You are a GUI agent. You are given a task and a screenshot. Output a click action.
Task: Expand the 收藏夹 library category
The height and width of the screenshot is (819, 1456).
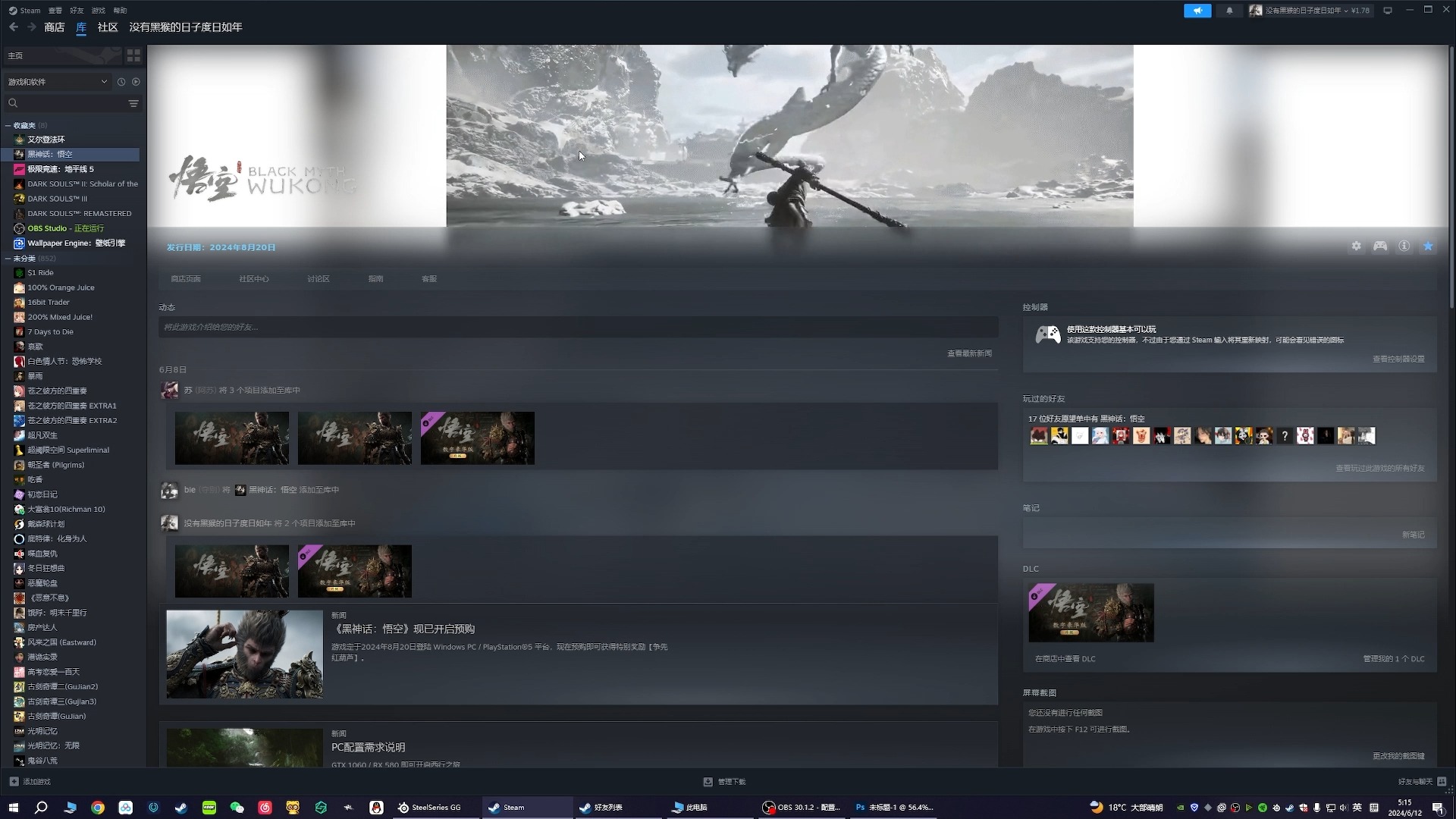pyautogui.click(x=8, y=124)
